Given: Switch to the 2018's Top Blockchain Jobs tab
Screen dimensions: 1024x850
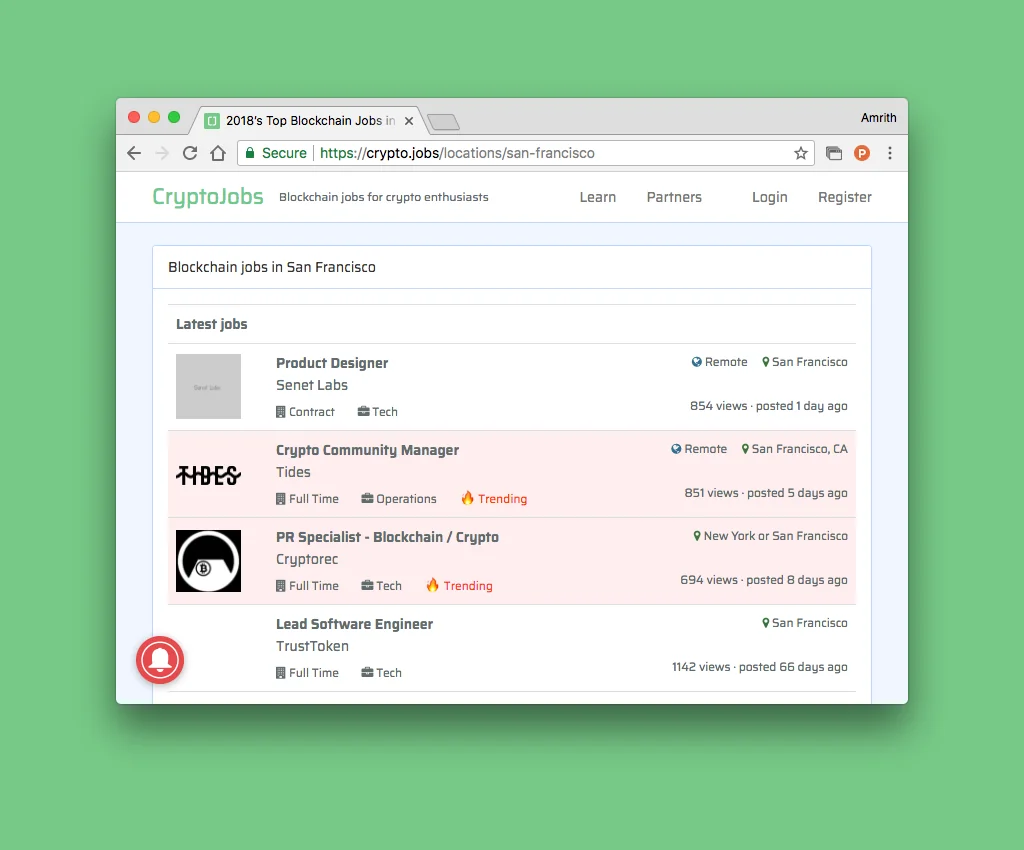Looking at the screenshot, I should [300, 120].
